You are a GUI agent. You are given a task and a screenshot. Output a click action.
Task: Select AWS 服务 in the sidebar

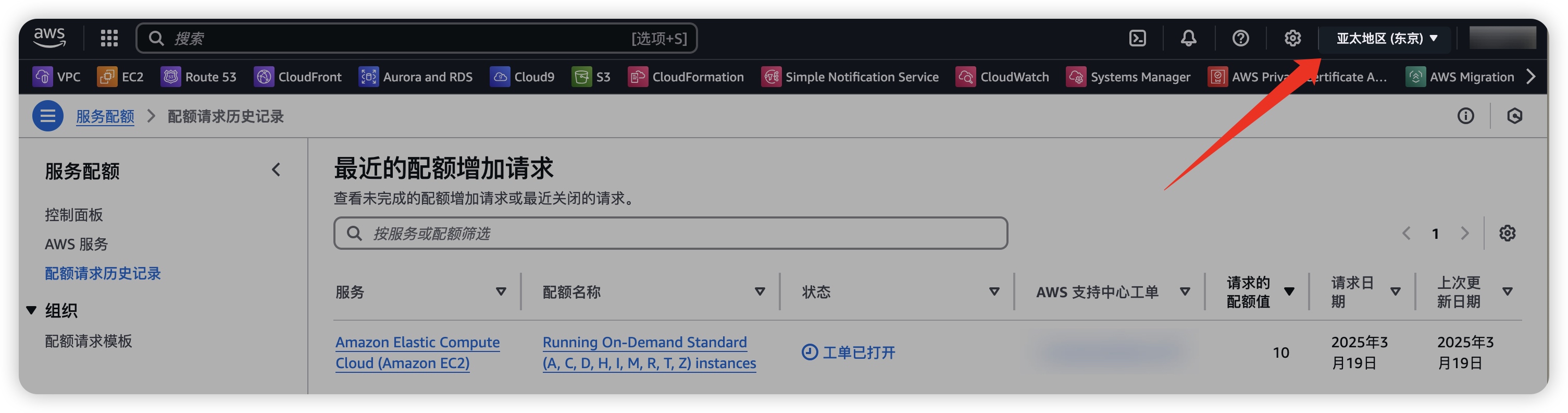click(x=76, y=244)
